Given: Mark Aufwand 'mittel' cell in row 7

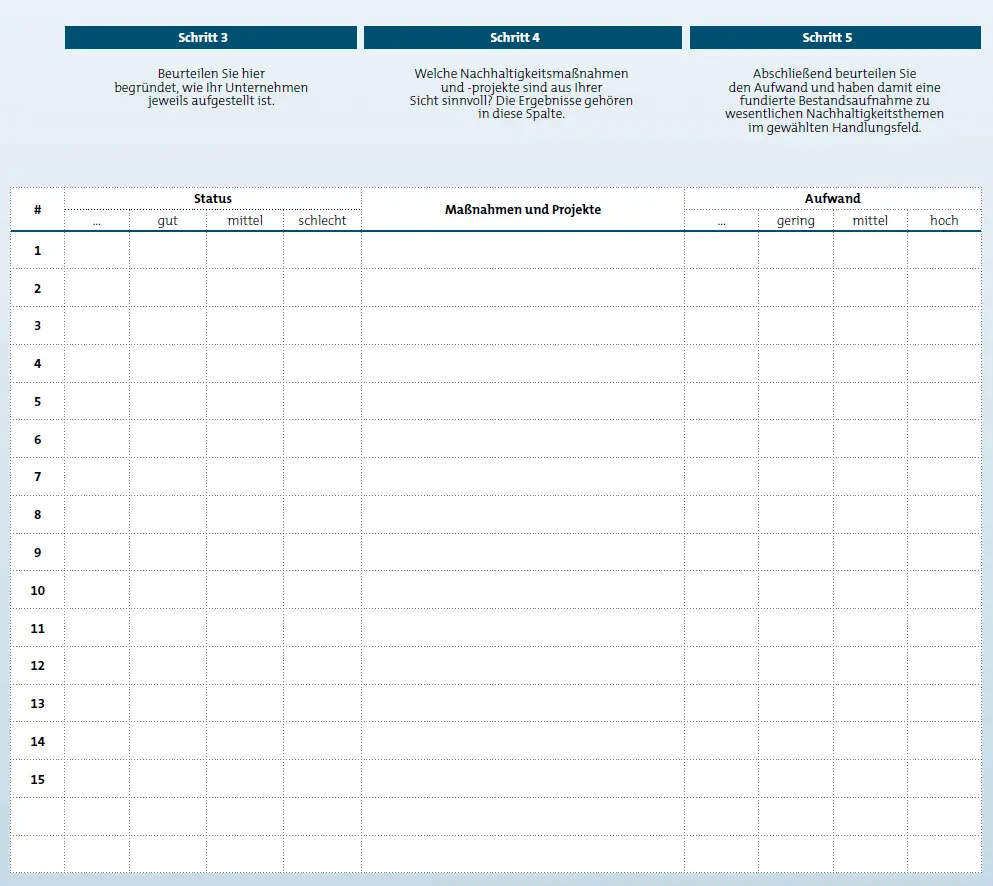Looking at the screenshot, I should (x=870, y=477).
